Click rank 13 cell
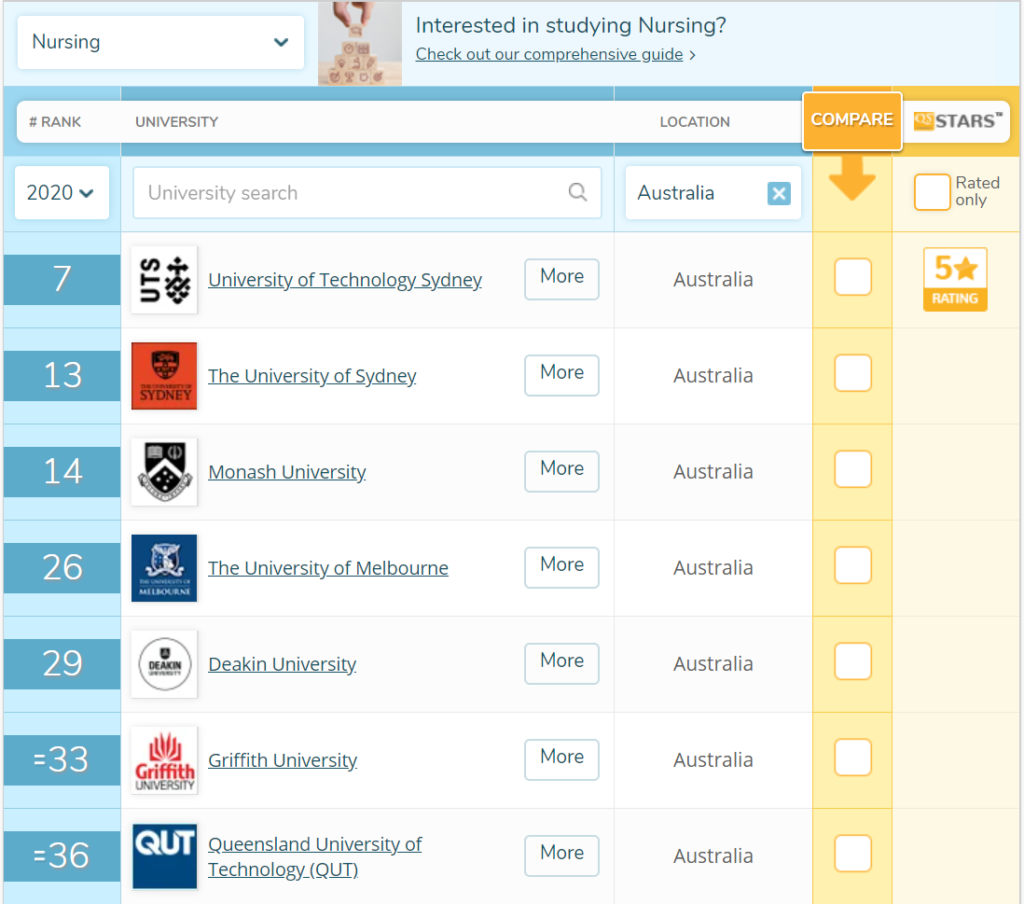 pos(62,376)
